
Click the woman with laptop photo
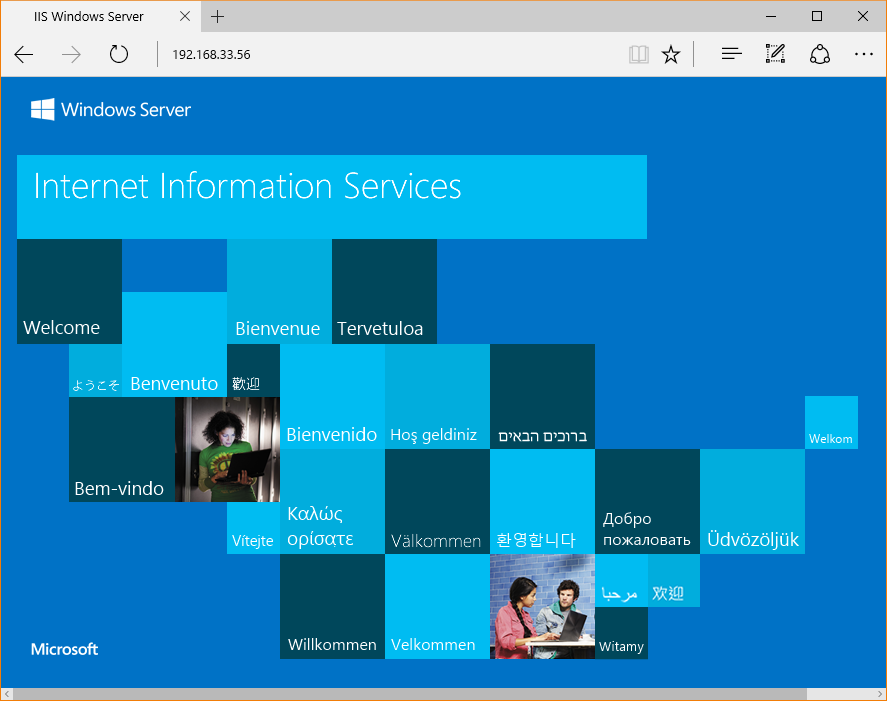[227, 449]
